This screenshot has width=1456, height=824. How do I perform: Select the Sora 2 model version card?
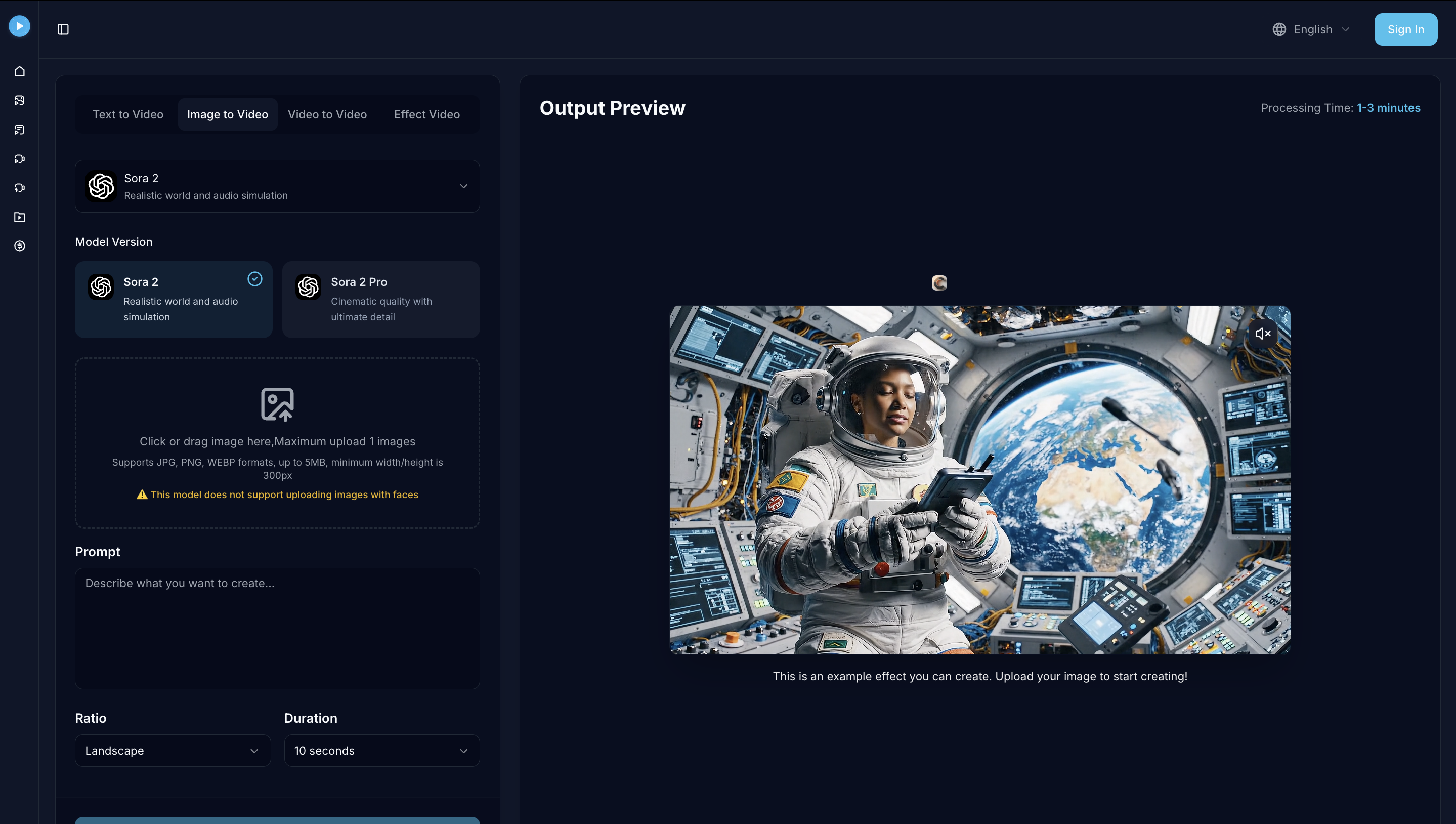pyautogui.click(x=173, y=299)
